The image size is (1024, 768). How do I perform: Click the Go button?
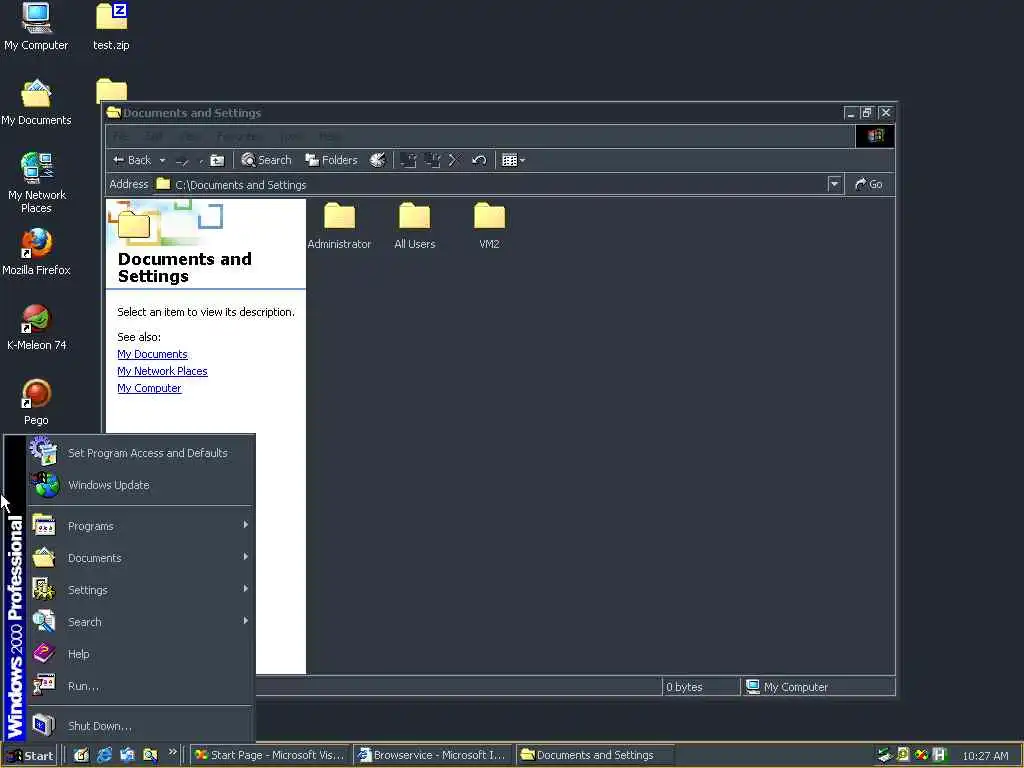[869, 184]
